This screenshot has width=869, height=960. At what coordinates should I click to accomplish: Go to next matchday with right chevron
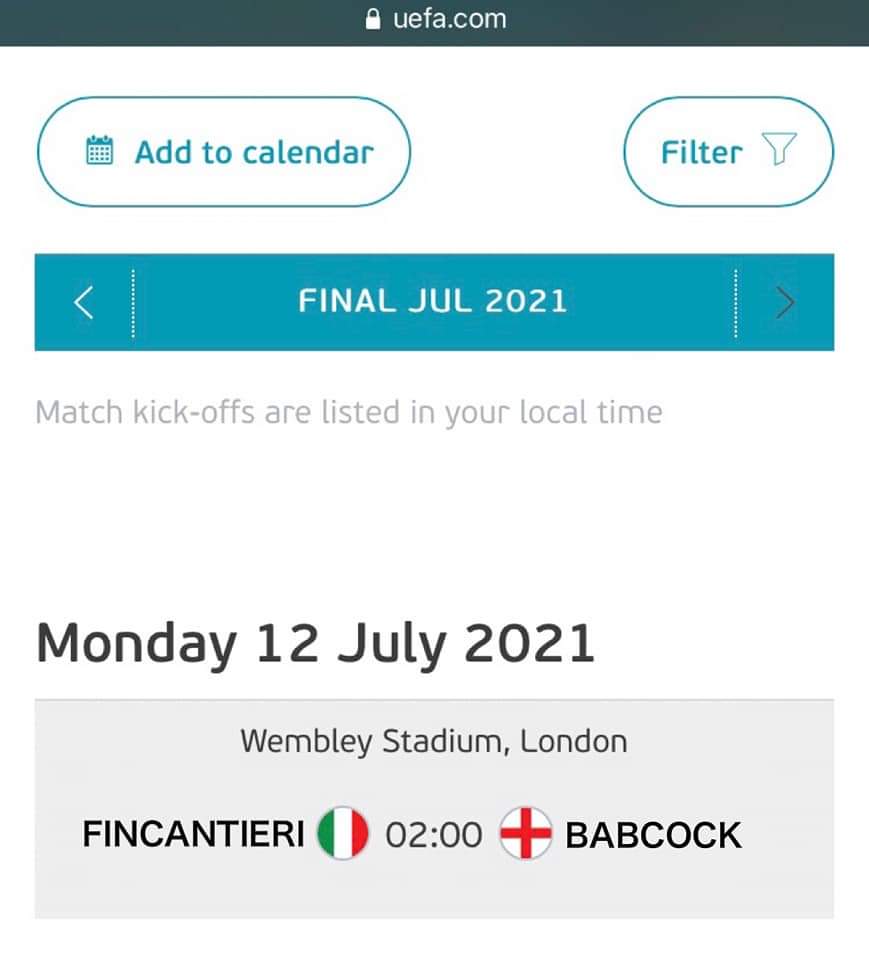click(786, 302)
